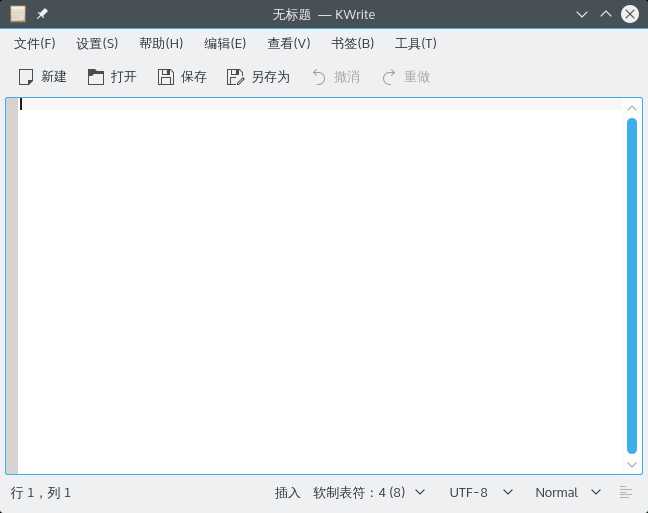
Task: Open the 帮助(H) menu
Action: click(x=161, y=43)
